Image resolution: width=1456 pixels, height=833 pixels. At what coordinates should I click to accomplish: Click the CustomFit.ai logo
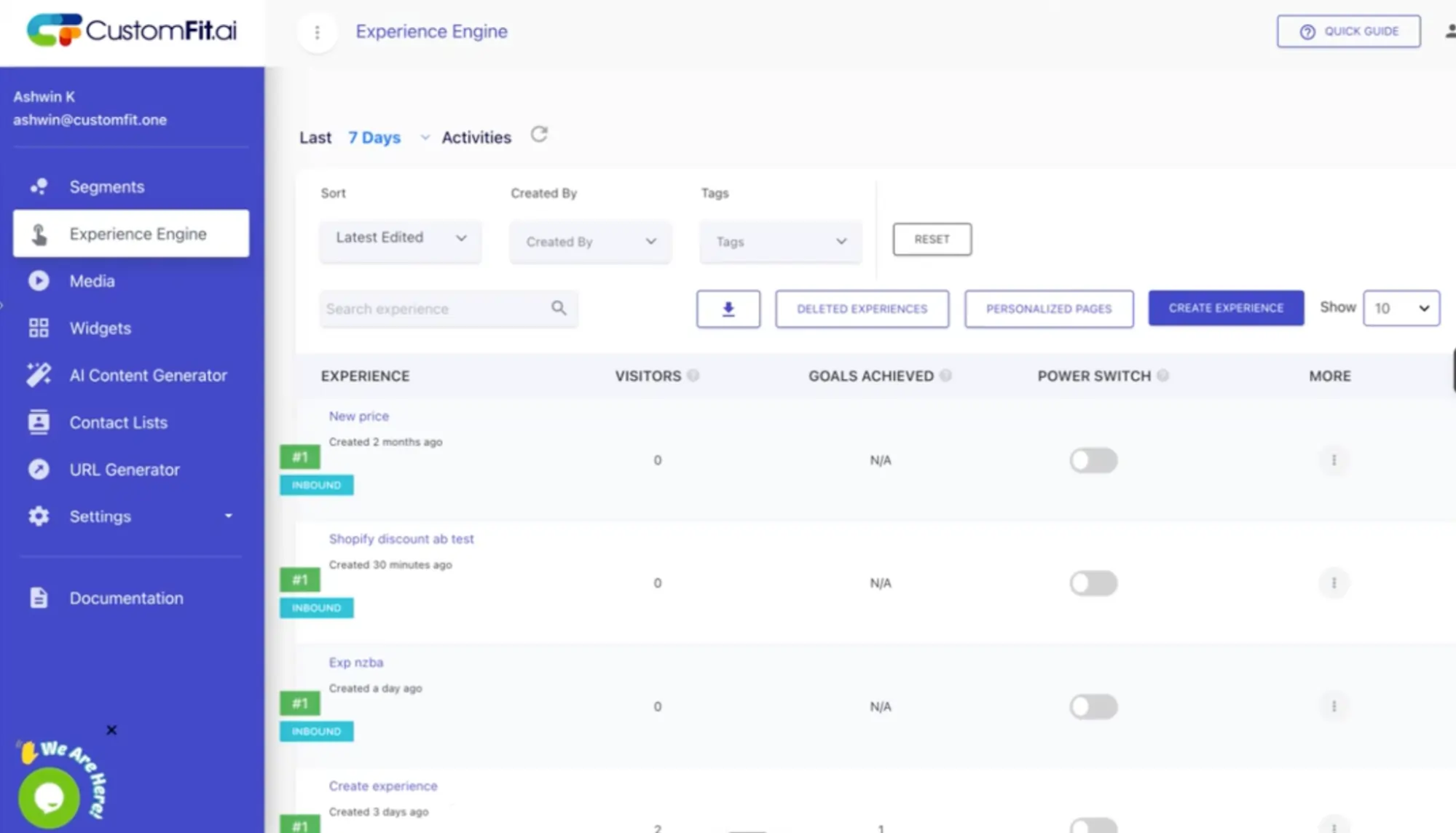tap(132, 31)
